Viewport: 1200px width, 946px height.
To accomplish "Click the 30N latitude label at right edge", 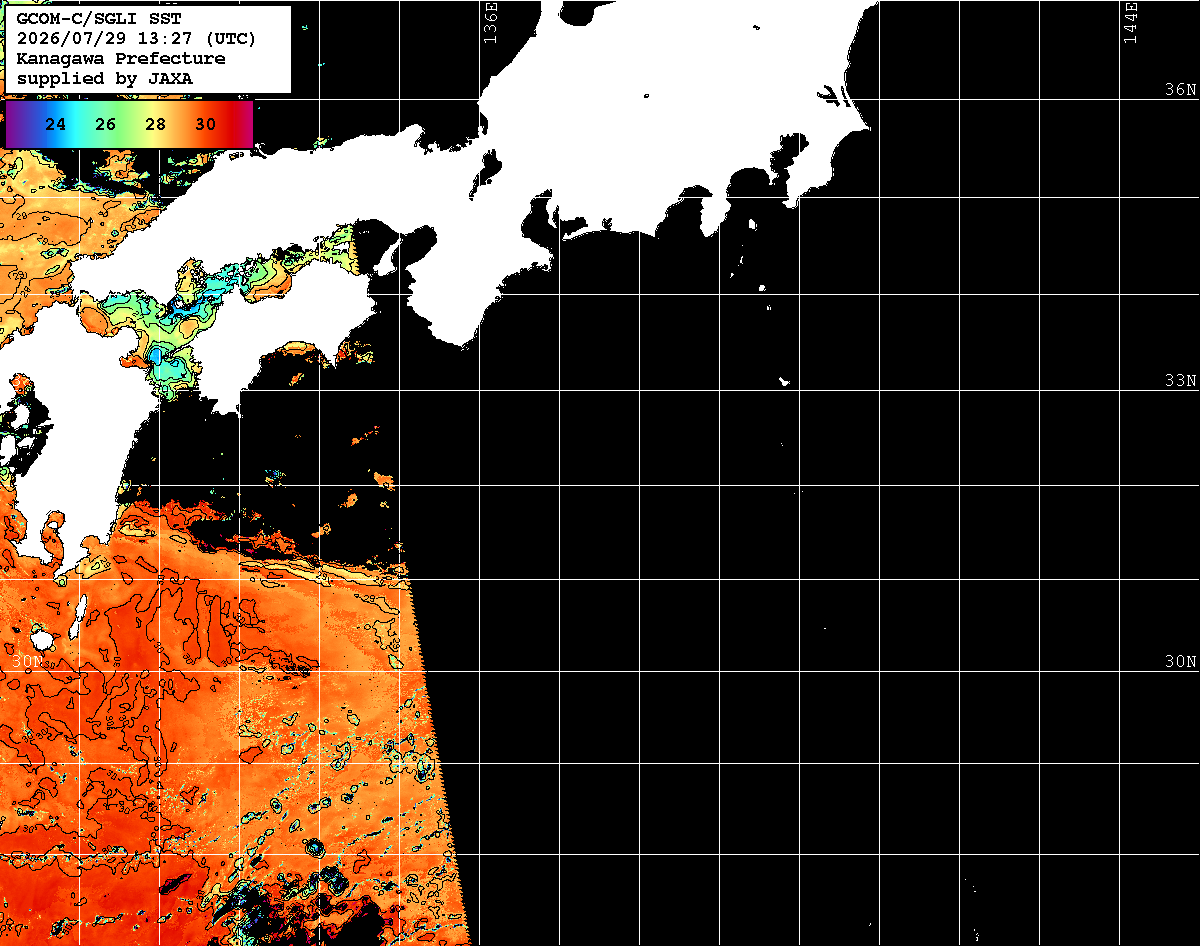I will 1180,662.
